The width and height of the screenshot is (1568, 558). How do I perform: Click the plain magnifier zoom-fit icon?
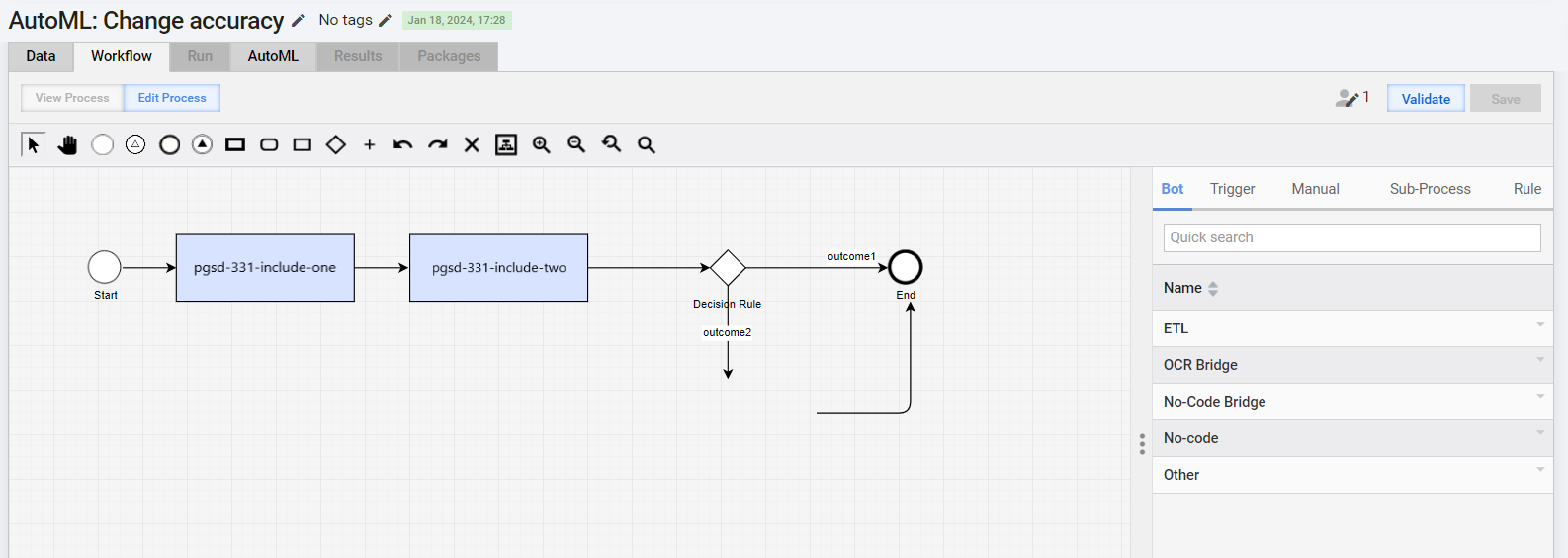(647, 144)
